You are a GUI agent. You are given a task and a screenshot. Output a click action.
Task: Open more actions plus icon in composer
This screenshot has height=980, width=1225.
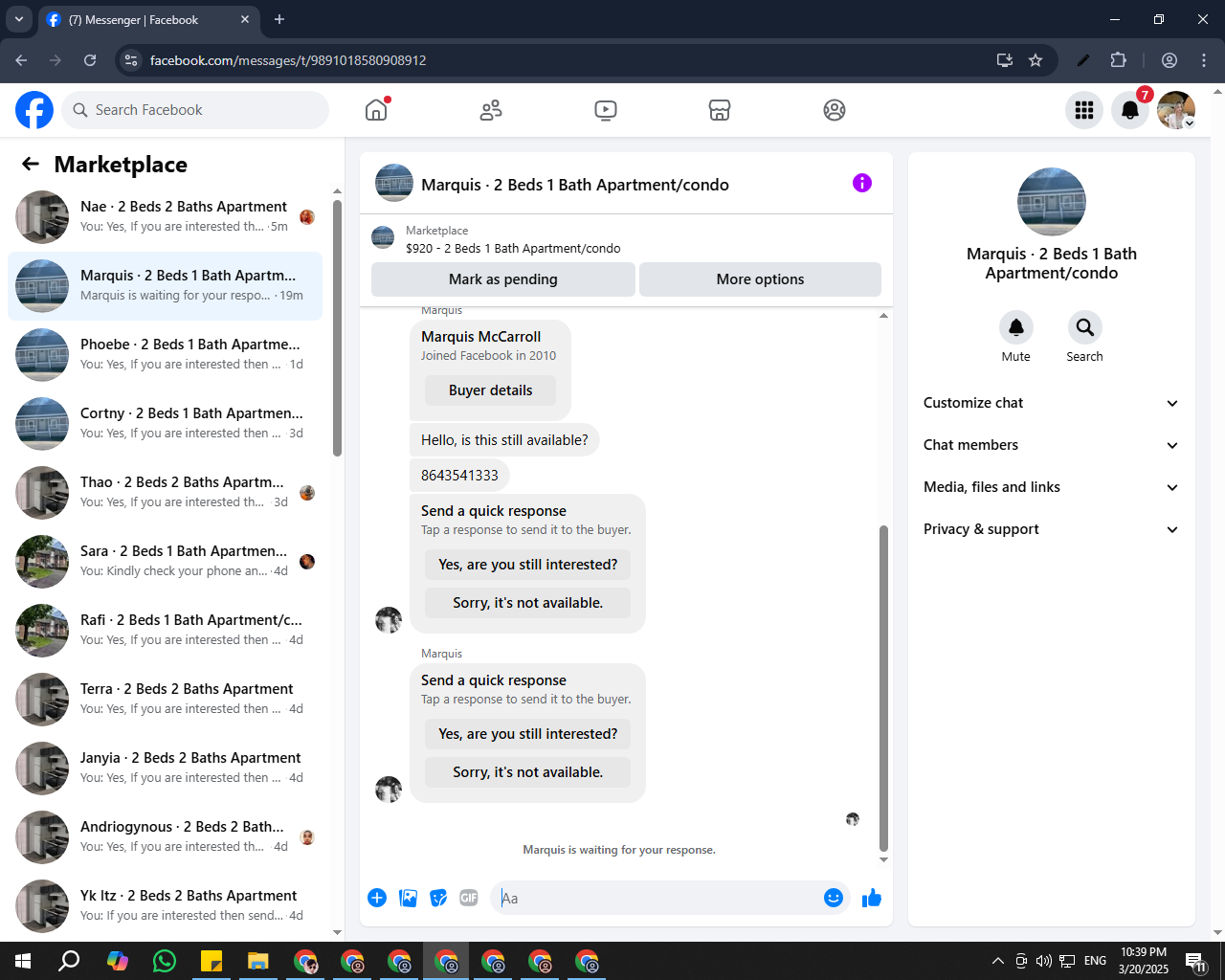[377, 898]
